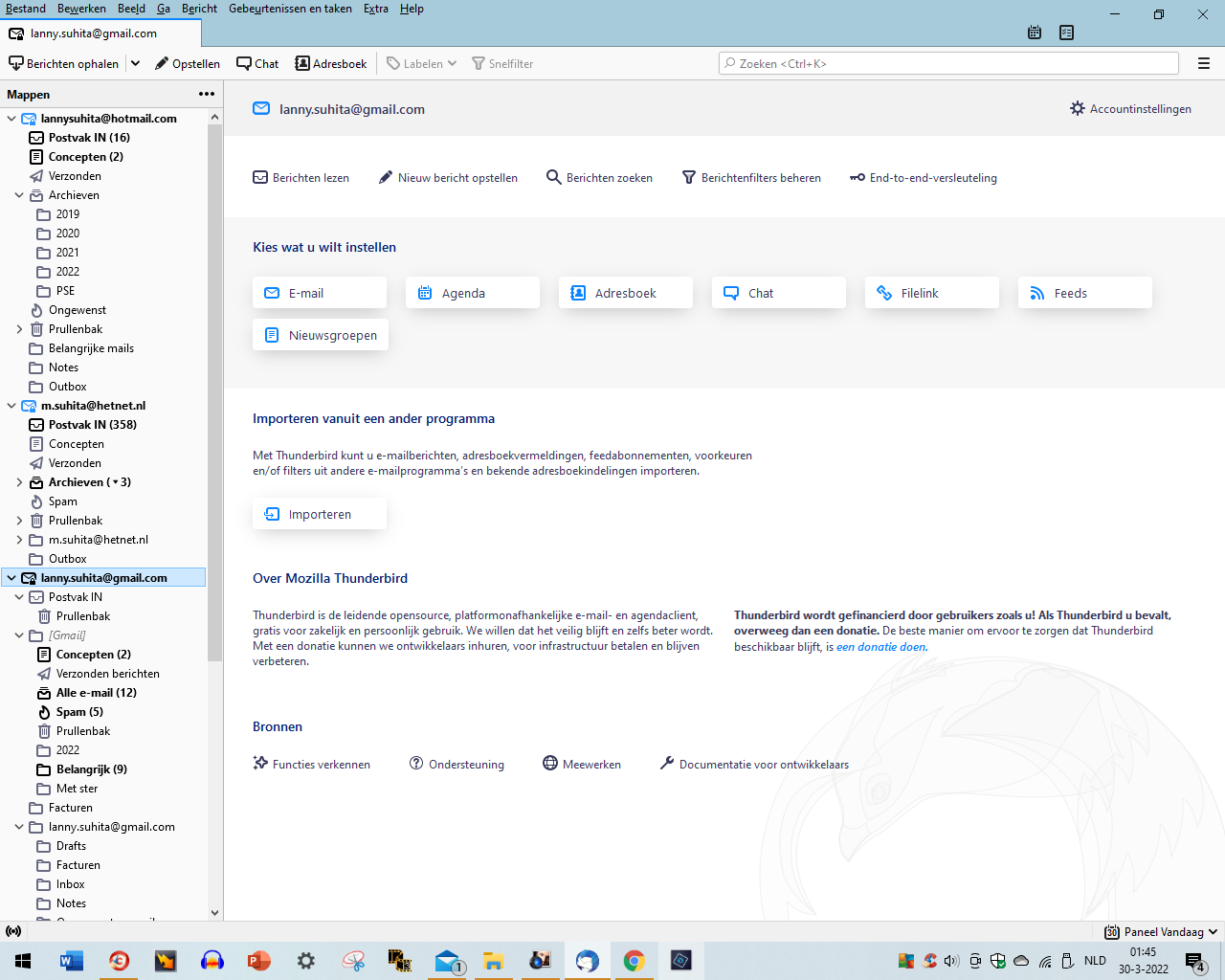Klik op de Importeren-knop
This screenshot has height=980, width=1225.
tap(319, 513)
